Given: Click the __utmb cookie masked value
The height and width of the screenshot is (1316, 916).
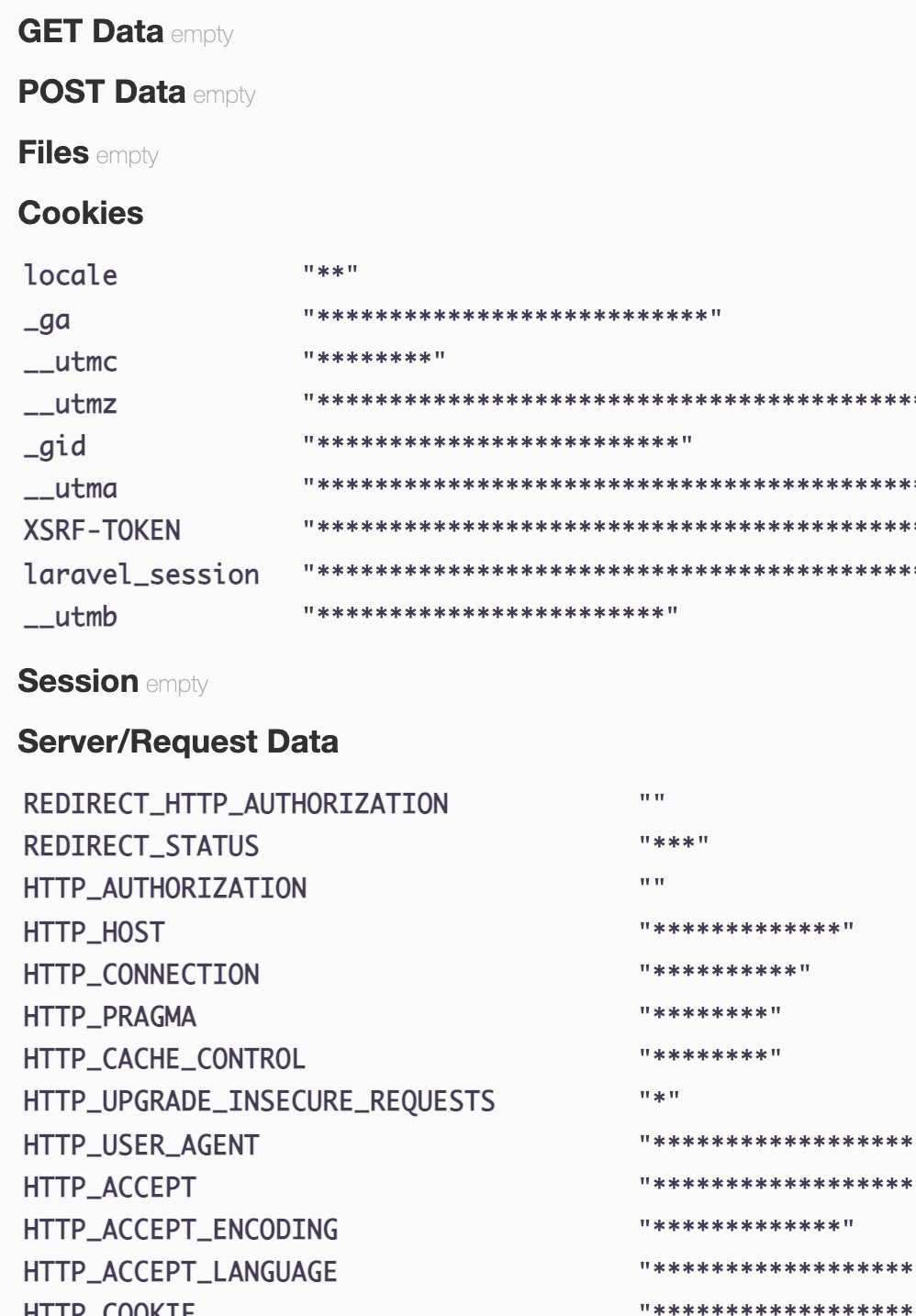Looking at the screenshot, I should (x=491, y=612).
